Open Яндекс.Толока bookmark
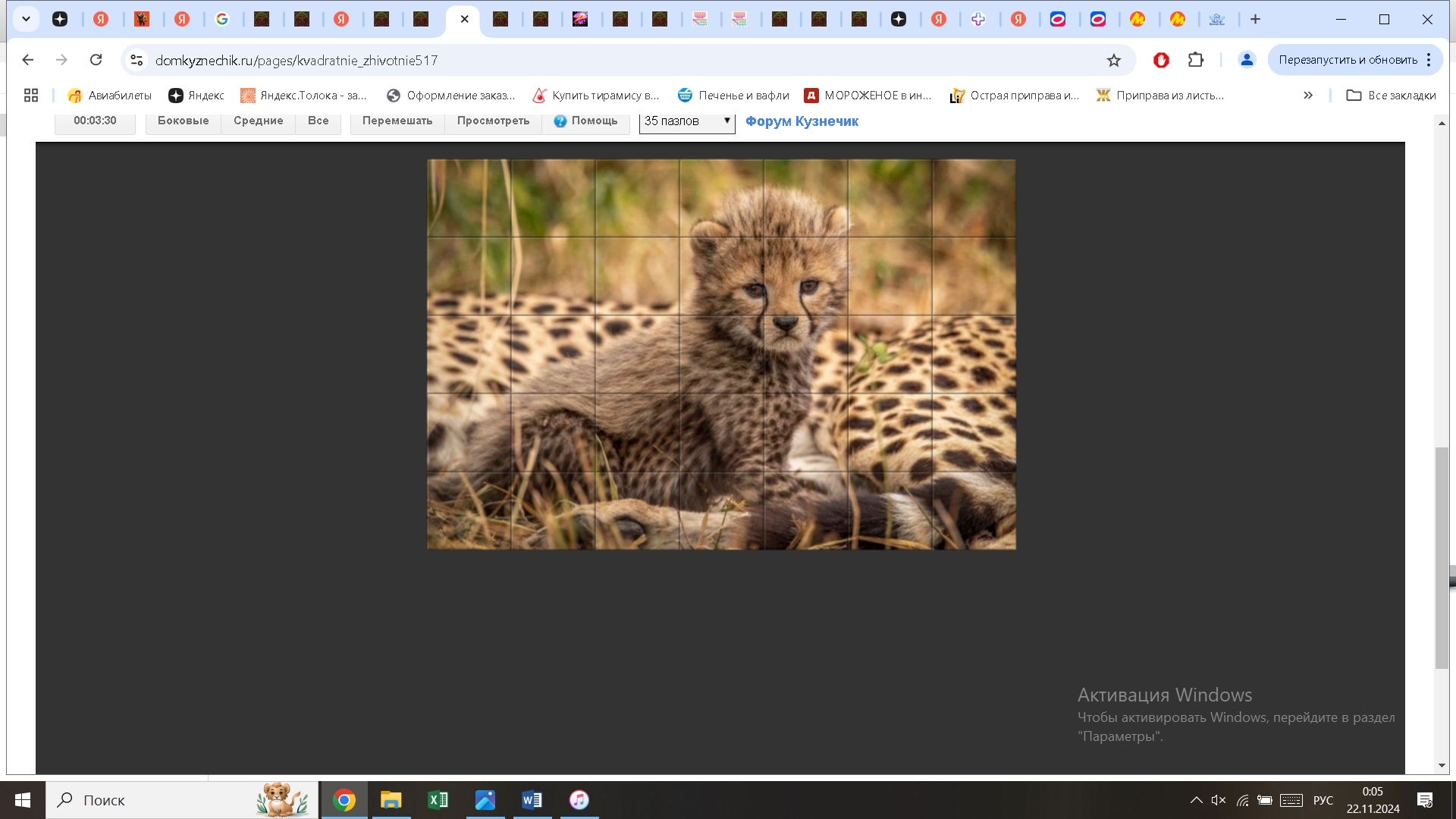1456x819 pixels. pos(303,95)
